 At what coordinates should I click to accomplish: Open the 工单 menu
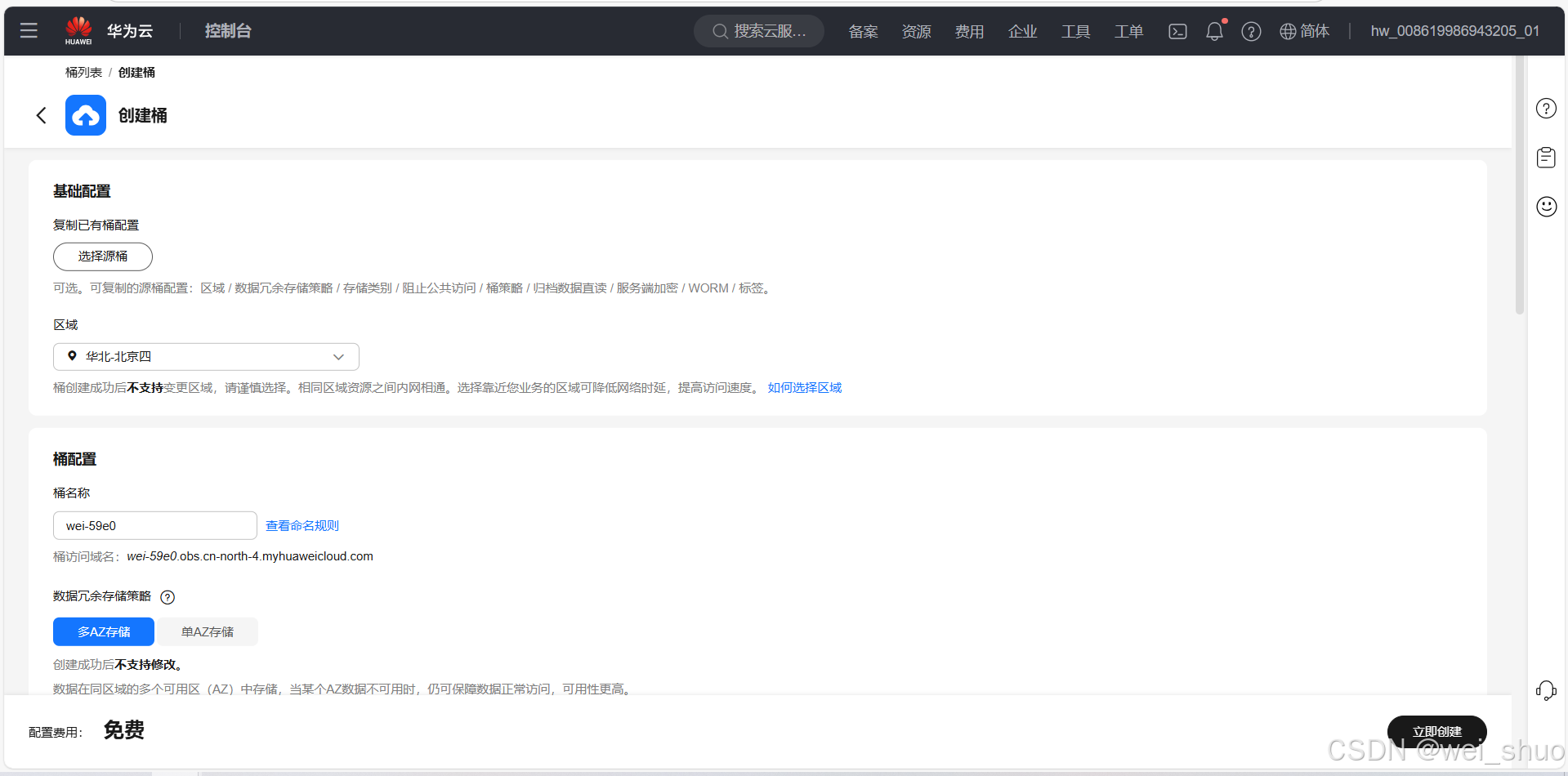(x=1128, y=31)
